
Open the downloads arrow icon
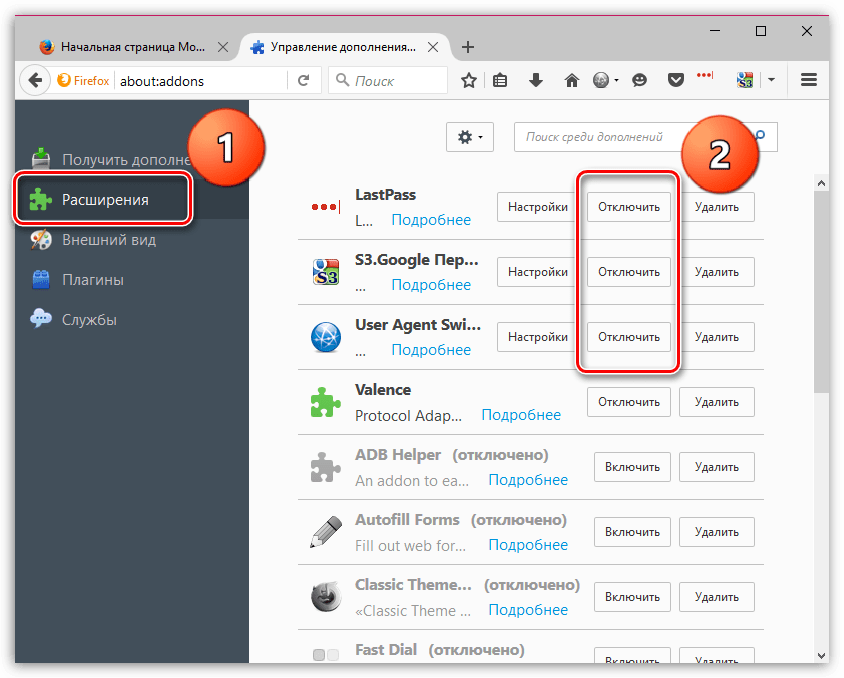536,80
